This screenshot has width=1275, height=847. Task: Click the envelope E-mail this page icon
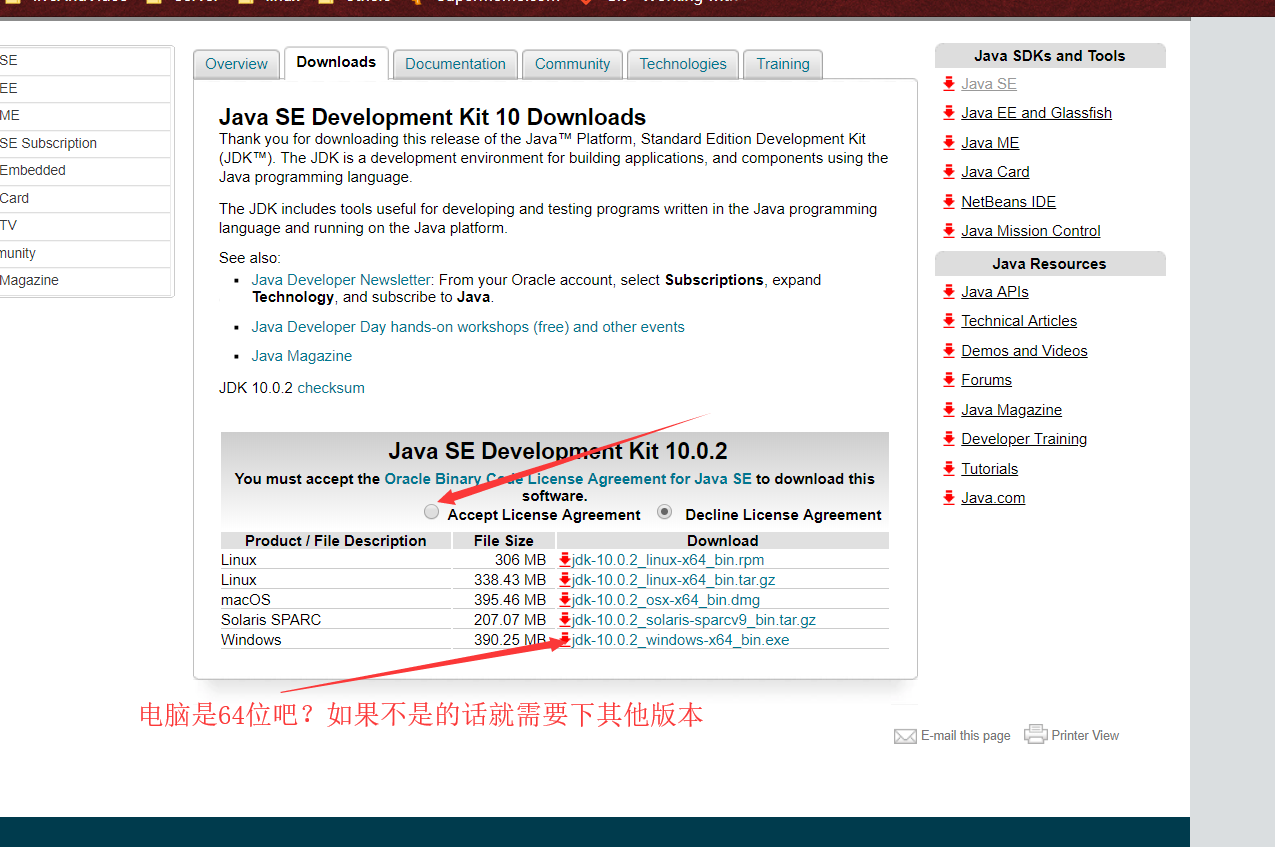pyautogui.click(x=905, y=736)
